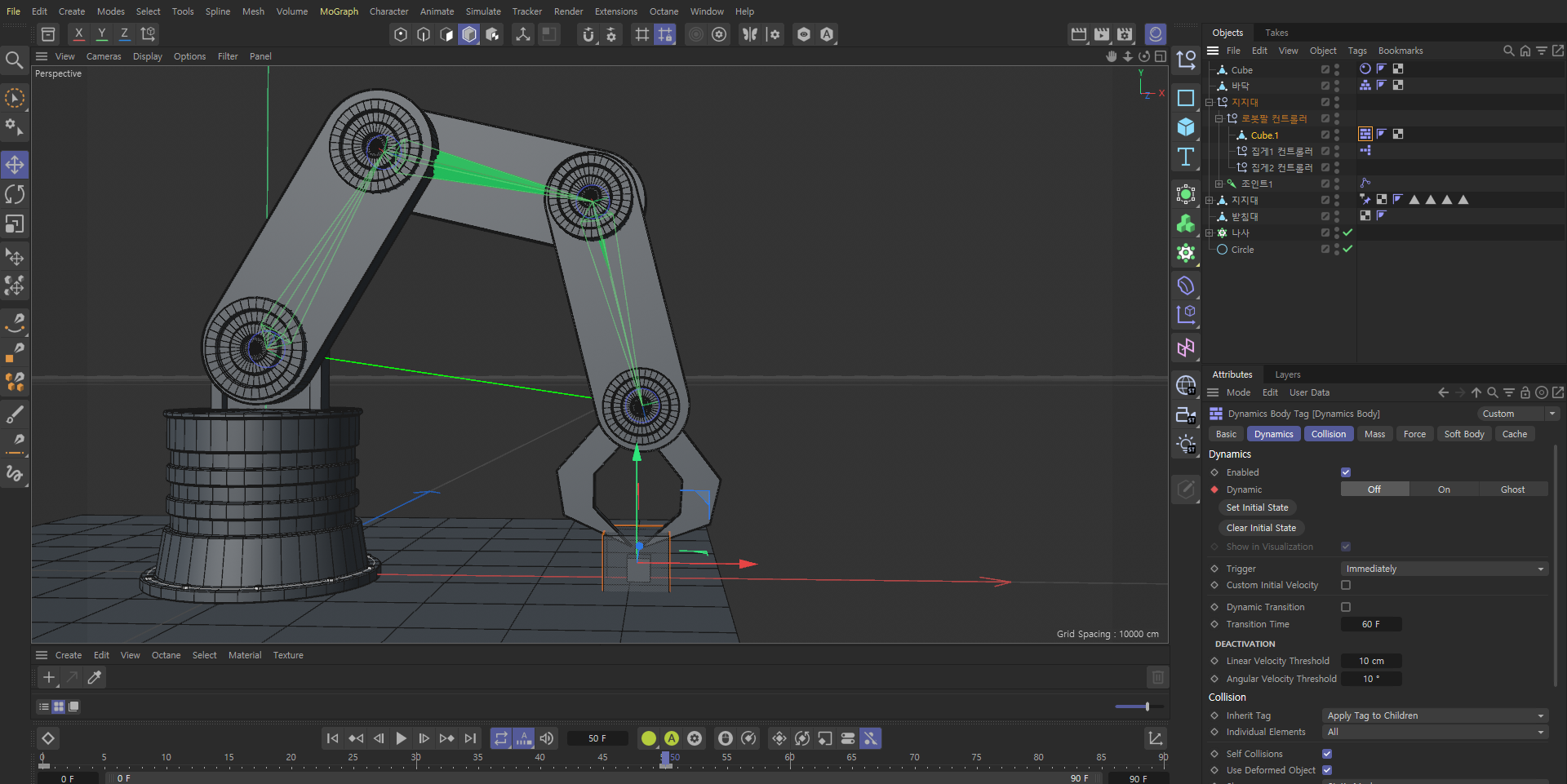Screen dimensions: 1567x784
Task: Click the Set Initial State button
Action: (1258, 507)
